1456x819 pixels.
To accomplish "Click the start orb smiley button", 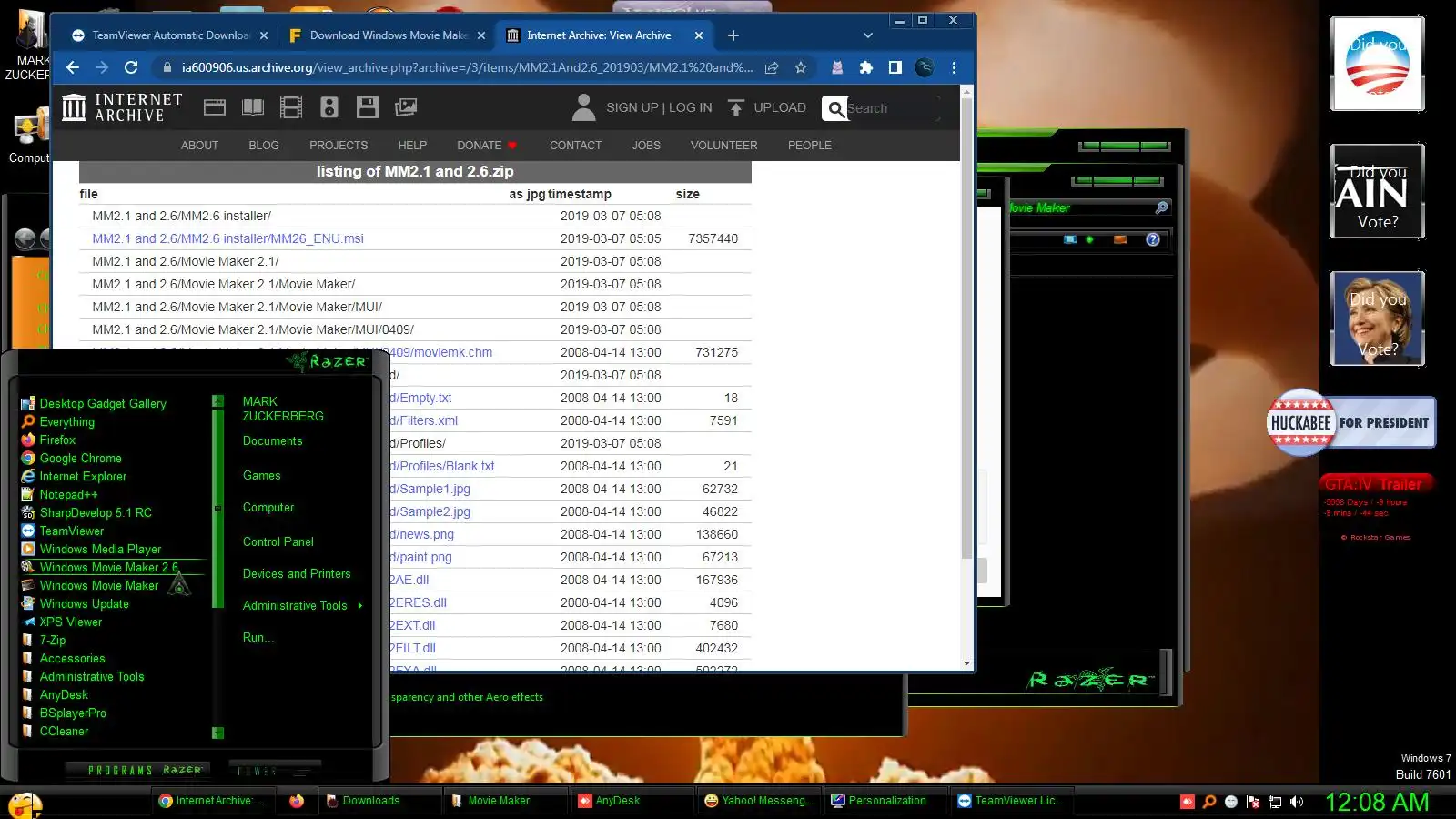I will (x=25, y=804).
